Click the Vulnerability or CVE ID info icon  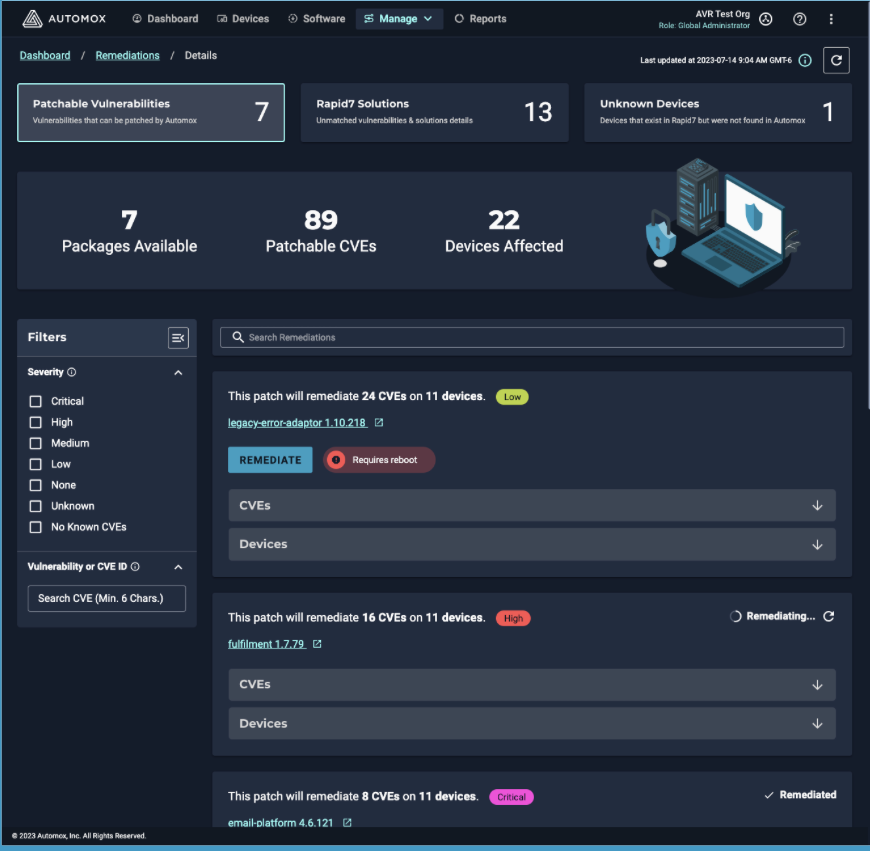135,566
